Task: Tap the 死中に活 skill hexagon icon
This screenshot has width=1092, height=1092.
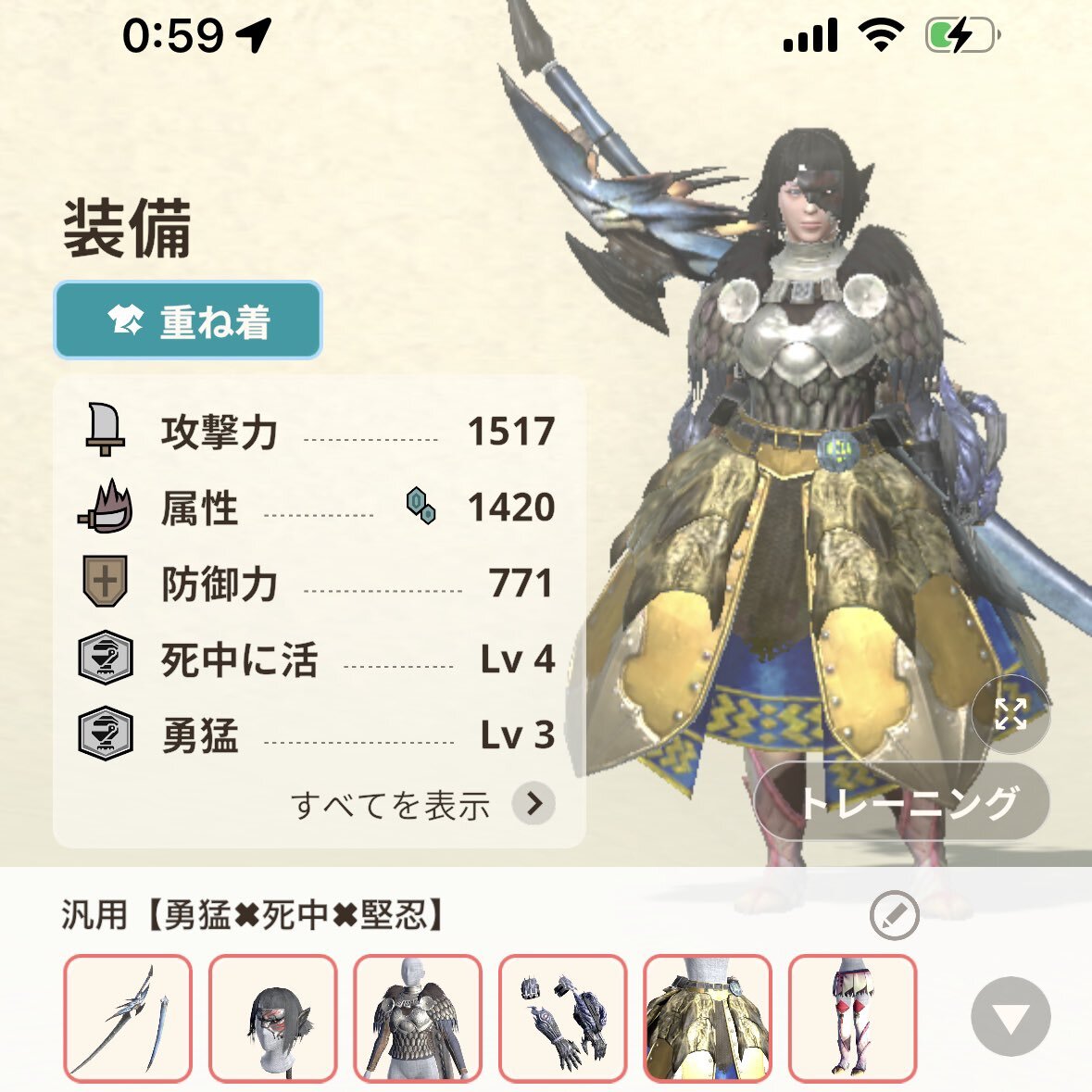Action: tap(106, 658)
